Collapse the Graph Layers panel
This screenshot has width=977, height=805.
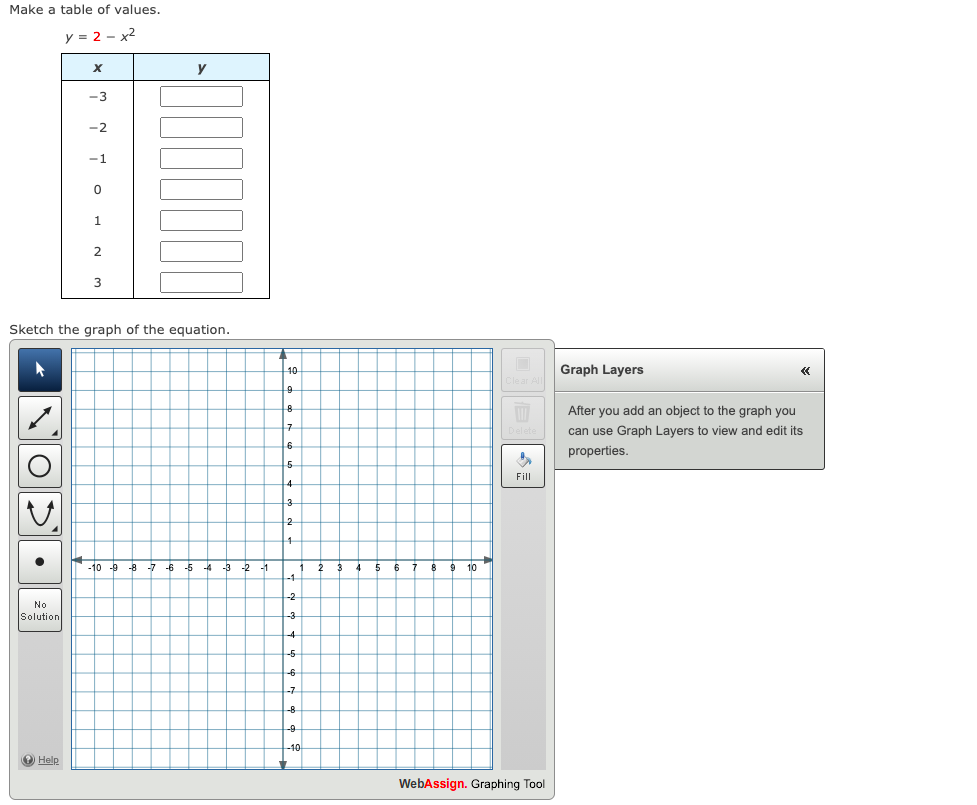point(805,371)
